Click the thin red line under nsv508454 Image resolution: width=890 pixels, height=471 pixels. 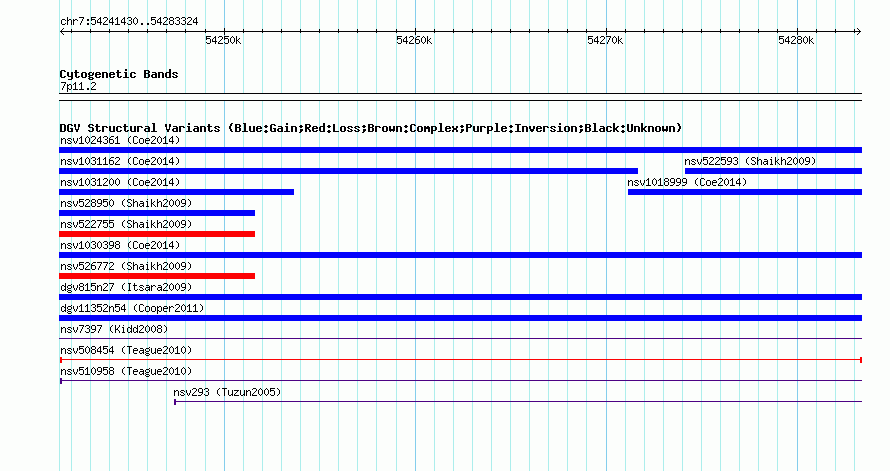coord(460,360)
